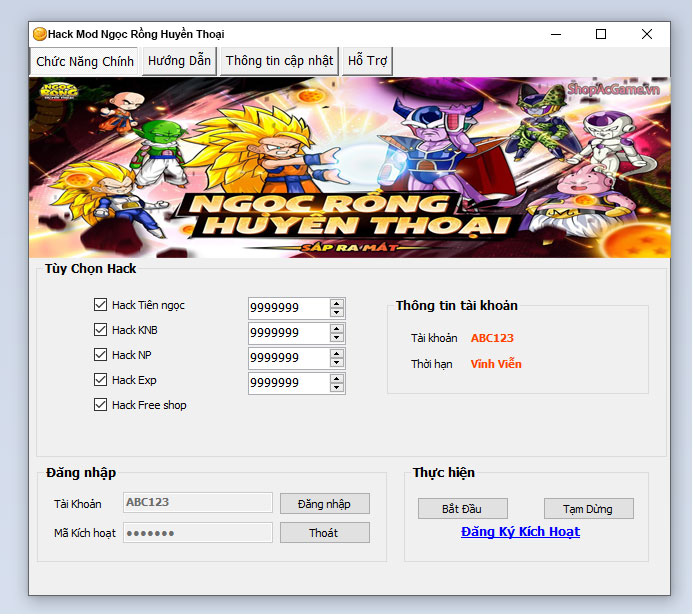Decrease Hack Tiên ngọc value with down arrow

click(337, 312)
